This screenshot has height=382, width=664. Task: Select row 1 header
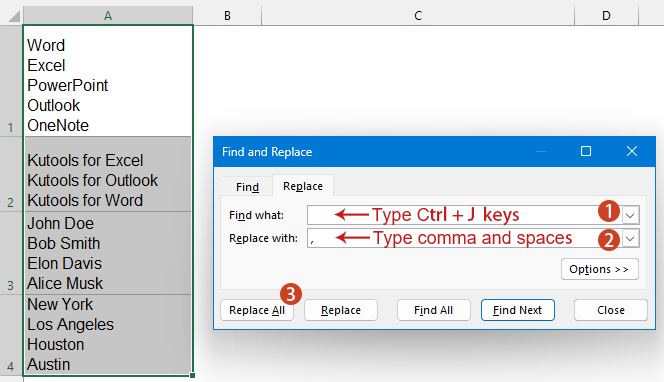11,80
